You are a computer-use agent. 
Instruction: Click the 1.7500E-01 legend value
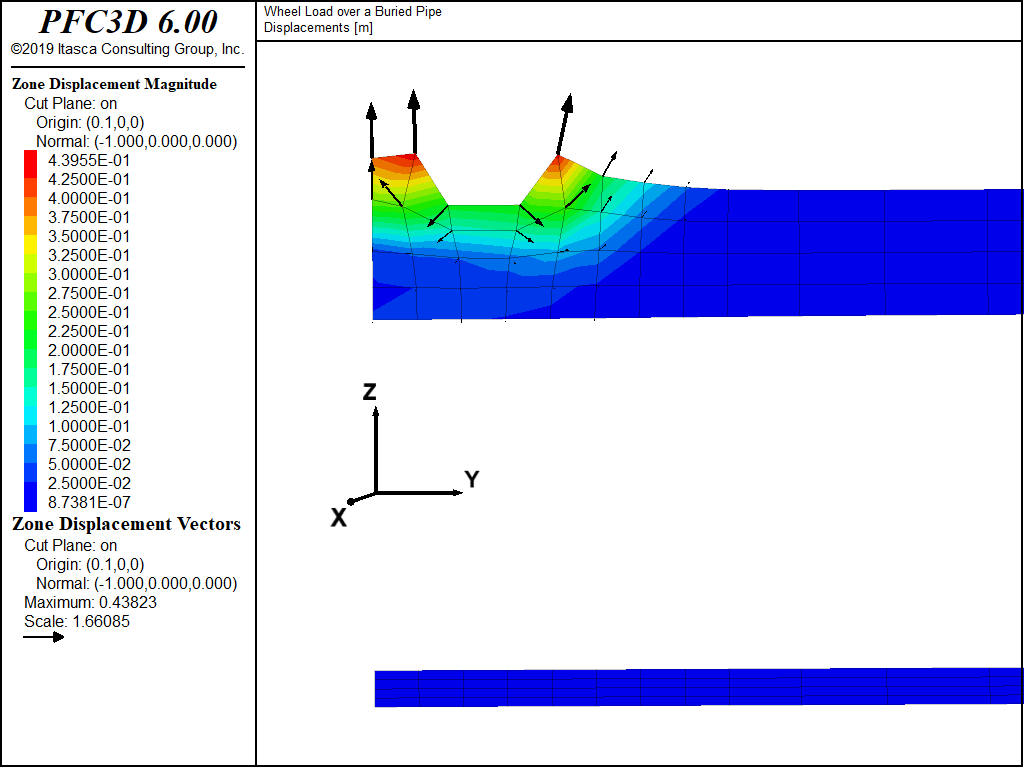[89, 370]
